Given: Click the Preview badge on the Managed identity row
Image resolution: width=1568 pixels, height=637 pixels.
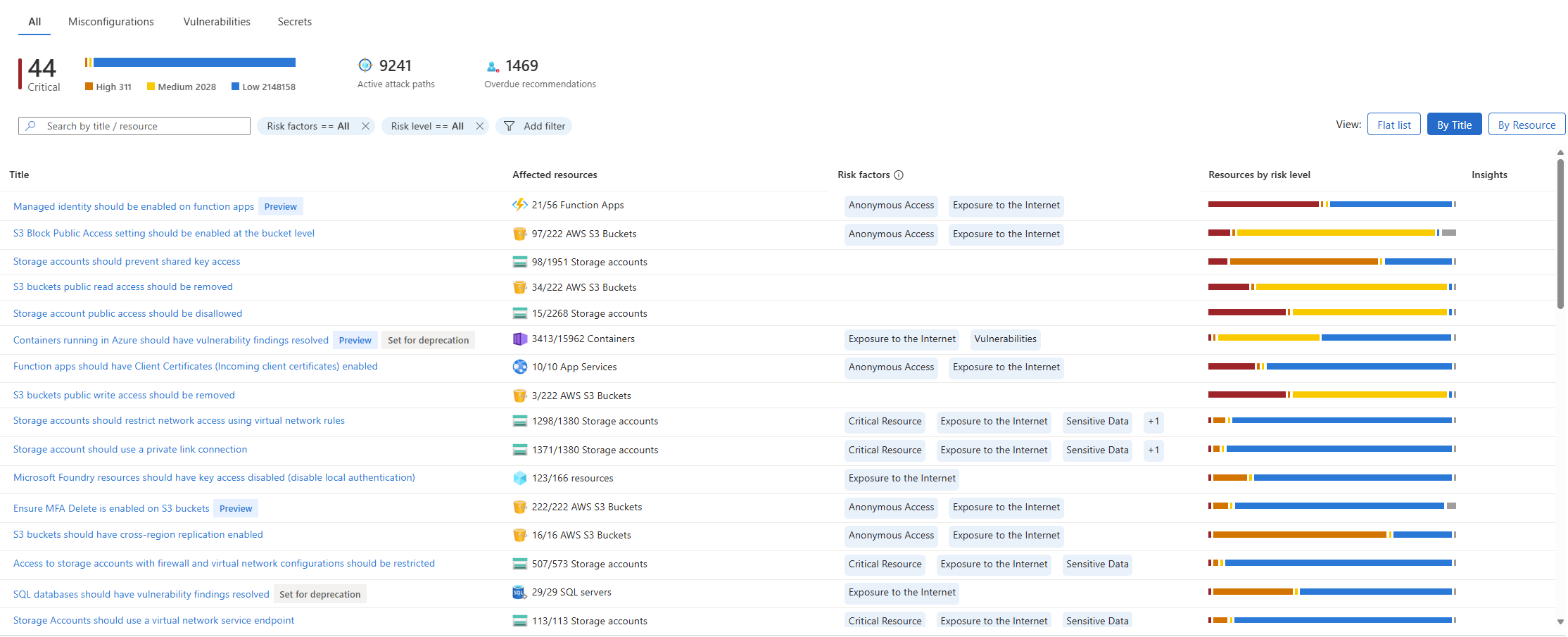Looking at the screenshot, I should pyautogui.click(x=281, y=206).
